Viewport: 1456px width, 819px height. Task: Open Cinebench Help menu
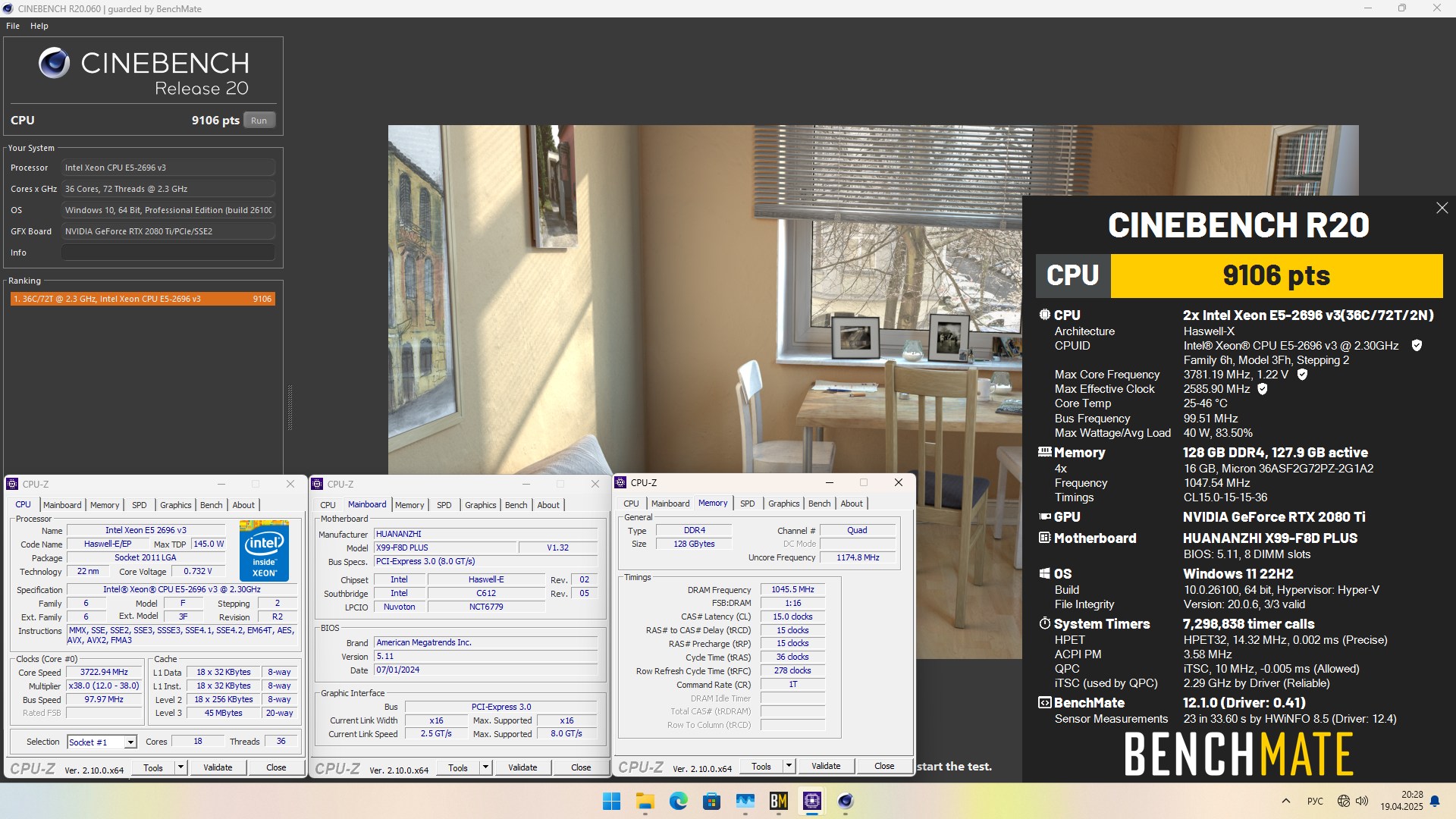tap(39, 26)
